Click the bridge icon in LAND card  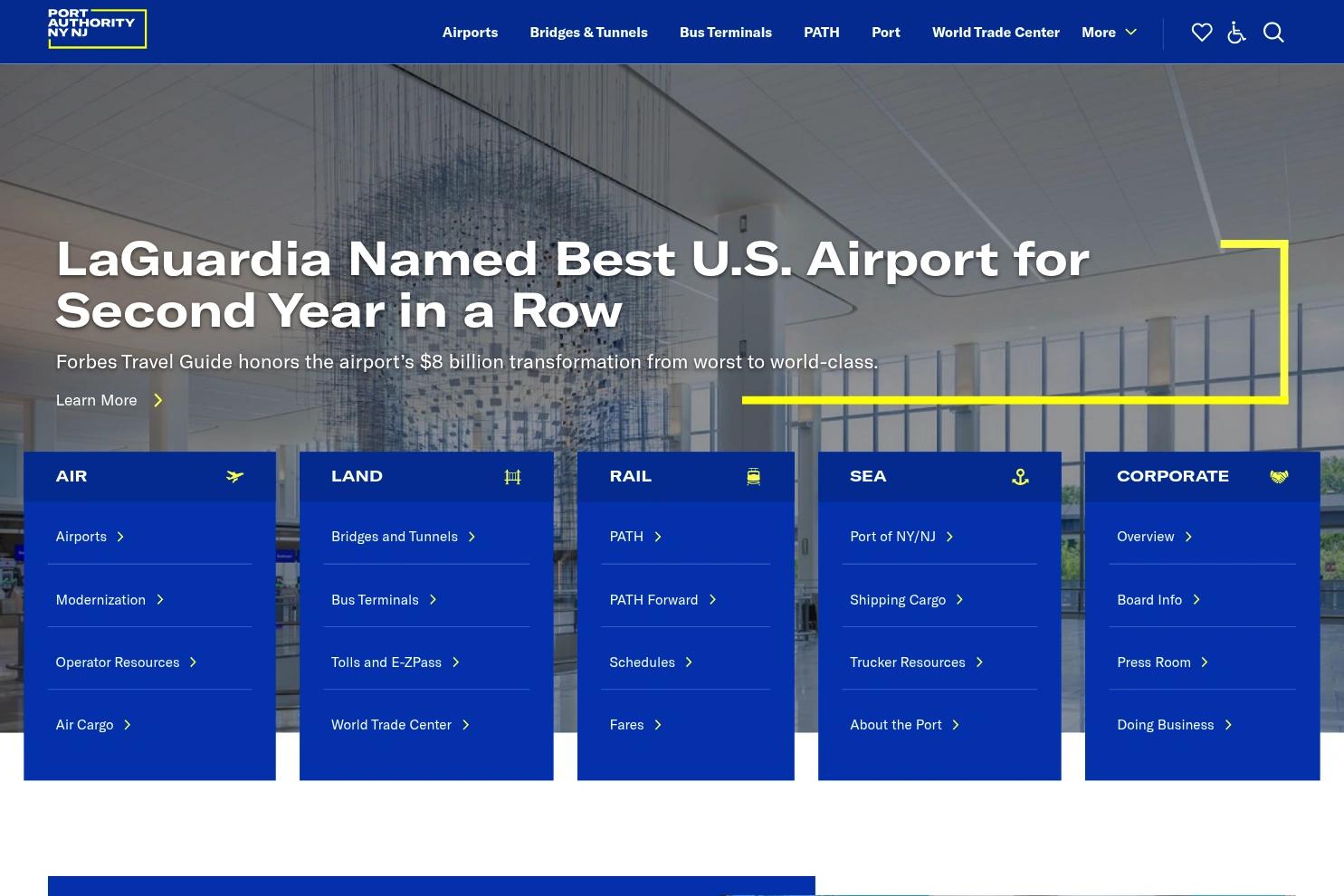click(512, 477)
